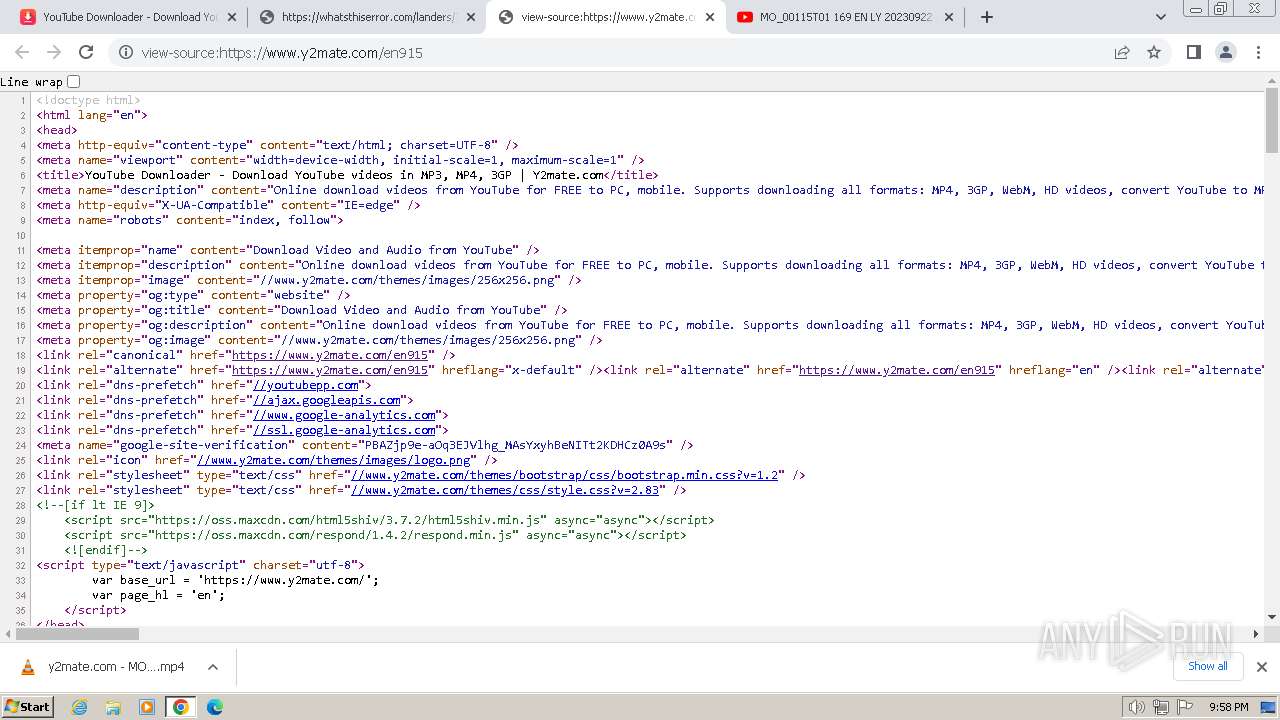Go back with the browser back arrow
Screen dimensions: 1280x720
pos(22,52)
